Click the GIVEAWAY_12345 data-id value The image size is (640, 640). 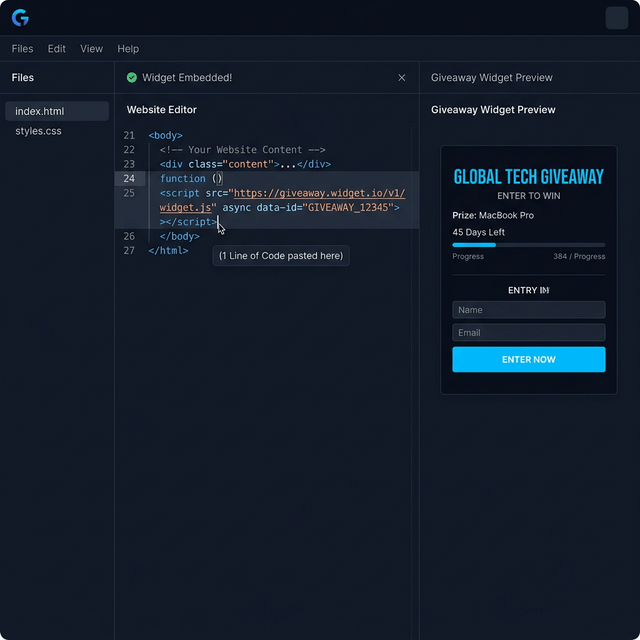coord(350,207)
